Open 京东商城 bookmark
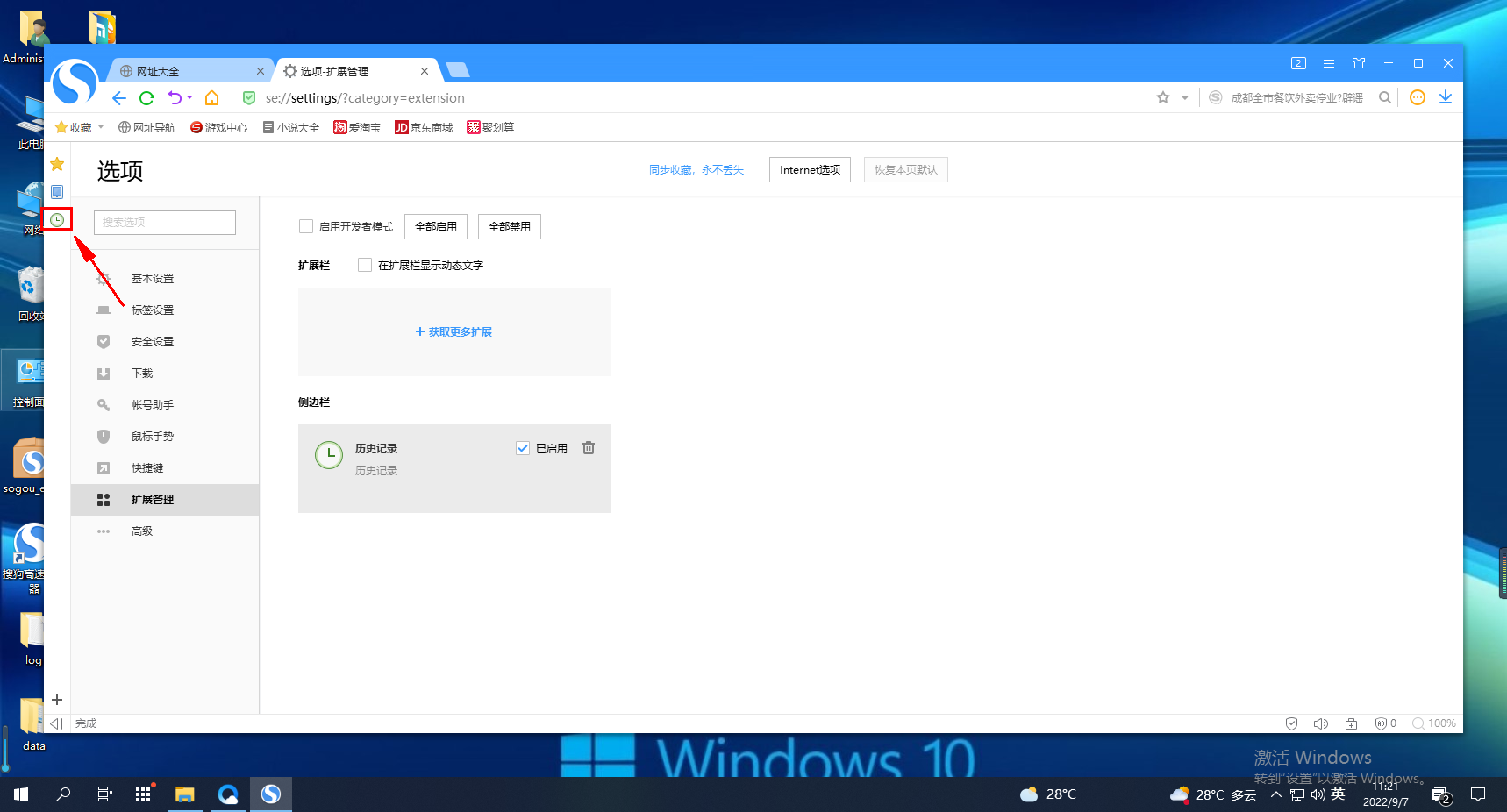 [424, 127]
